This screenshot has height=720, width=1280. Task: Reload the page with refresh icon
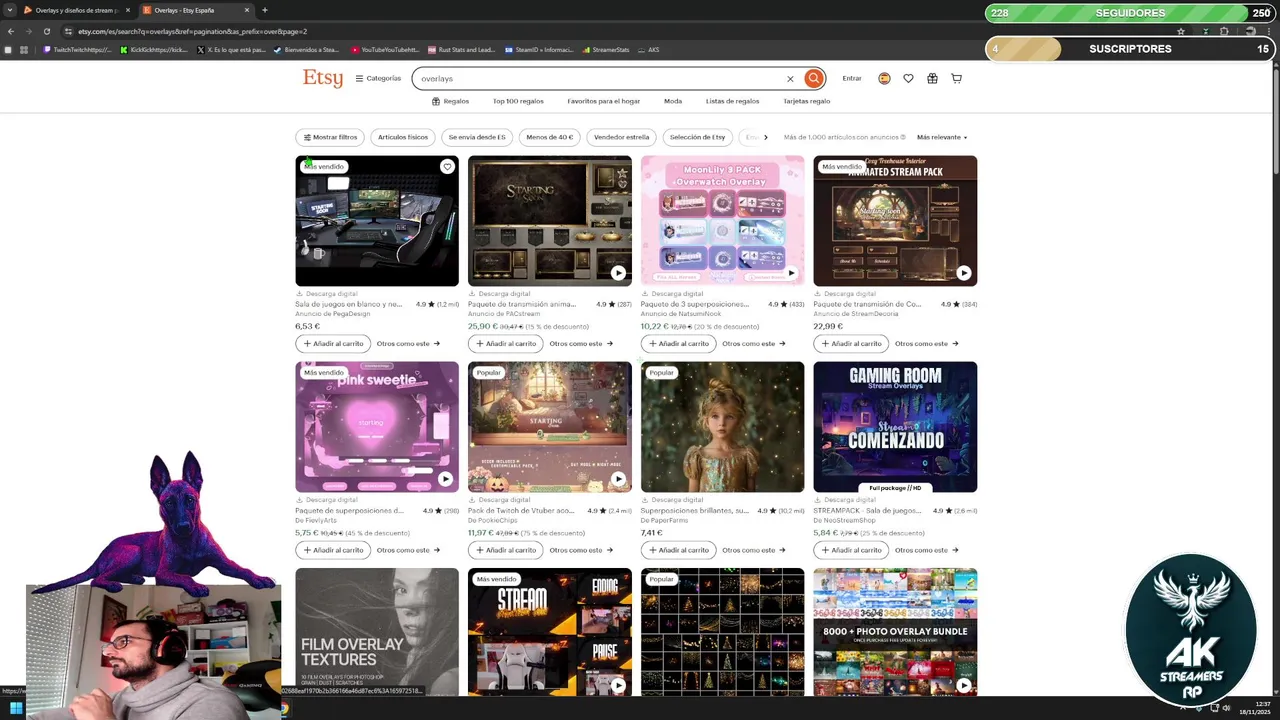[46, 31]
